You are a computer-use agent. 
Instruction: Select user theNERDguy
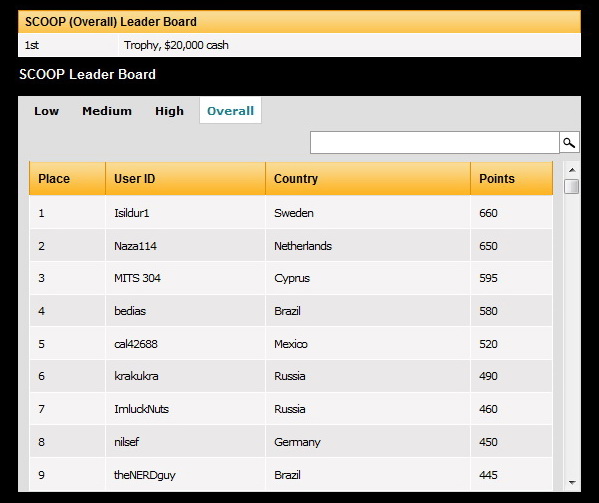point(145,475)
